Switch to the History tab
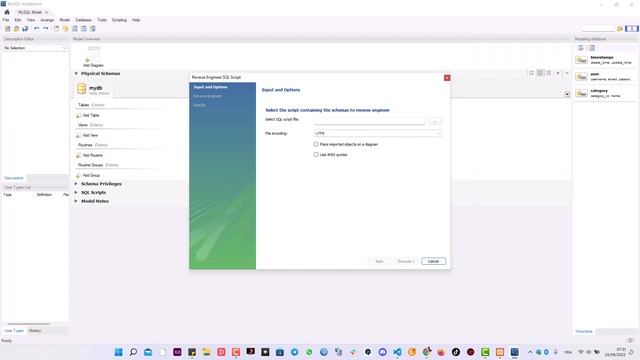Viewport: 640px width, 360px height. coord(35,331)
